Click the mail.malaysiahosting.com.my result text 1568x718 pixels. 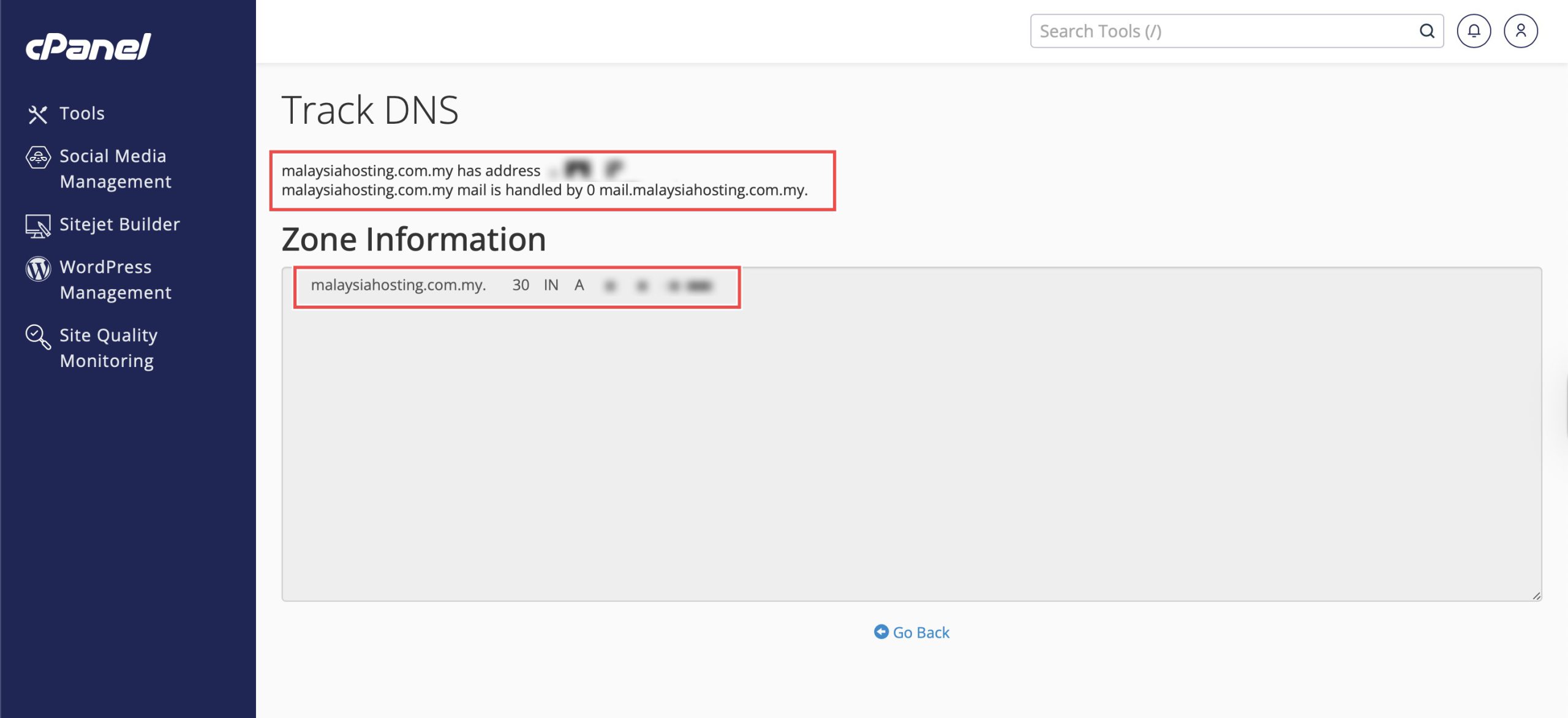click(703, 190)
